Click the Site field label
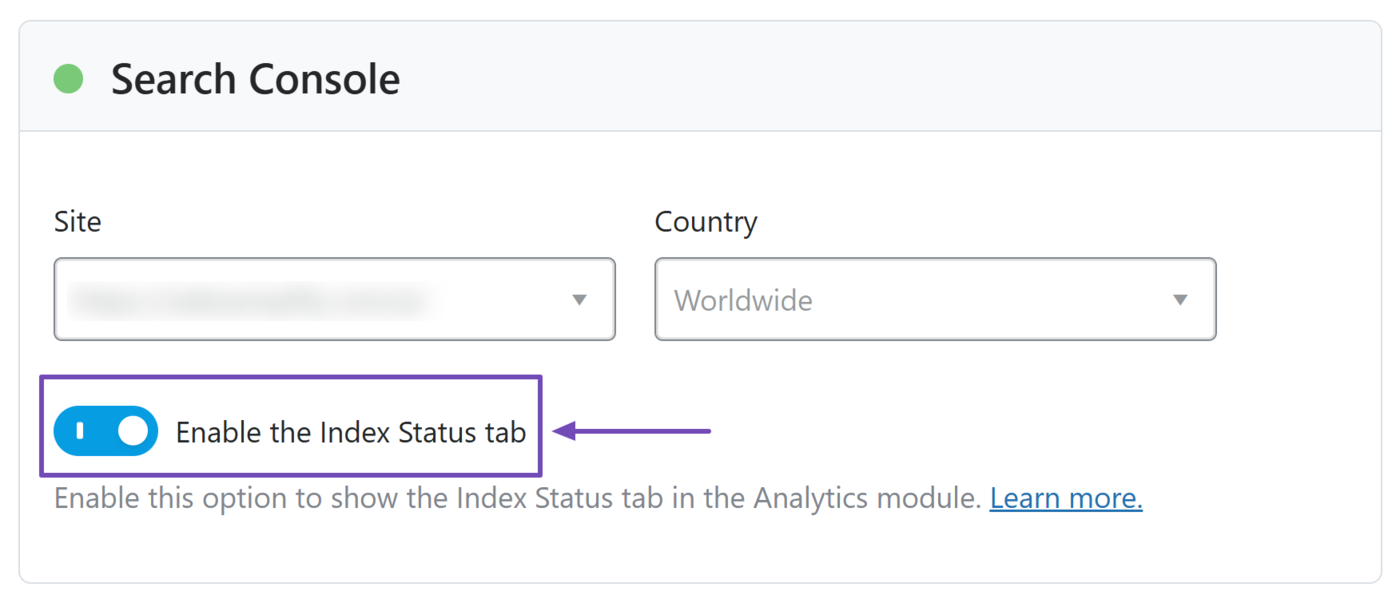This screenshot has width=1400, height=603. (77, 221)
